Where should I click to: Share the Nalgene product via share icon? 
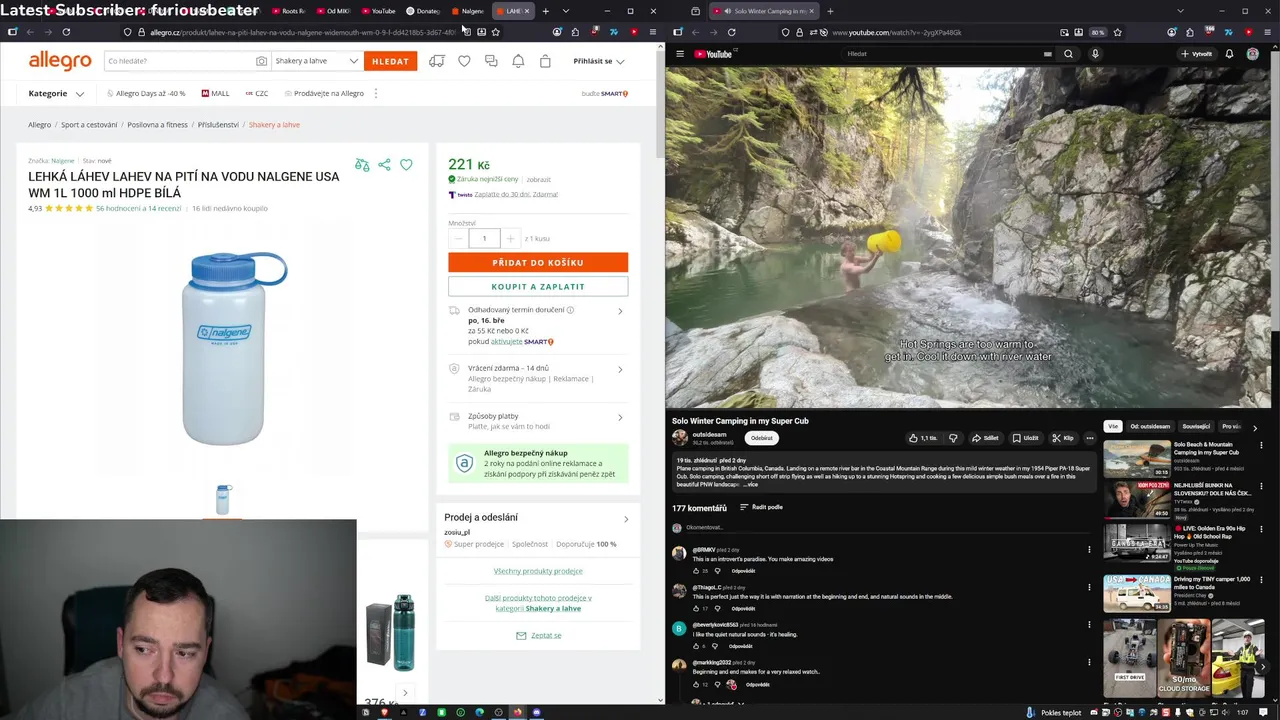click(384, 164)
